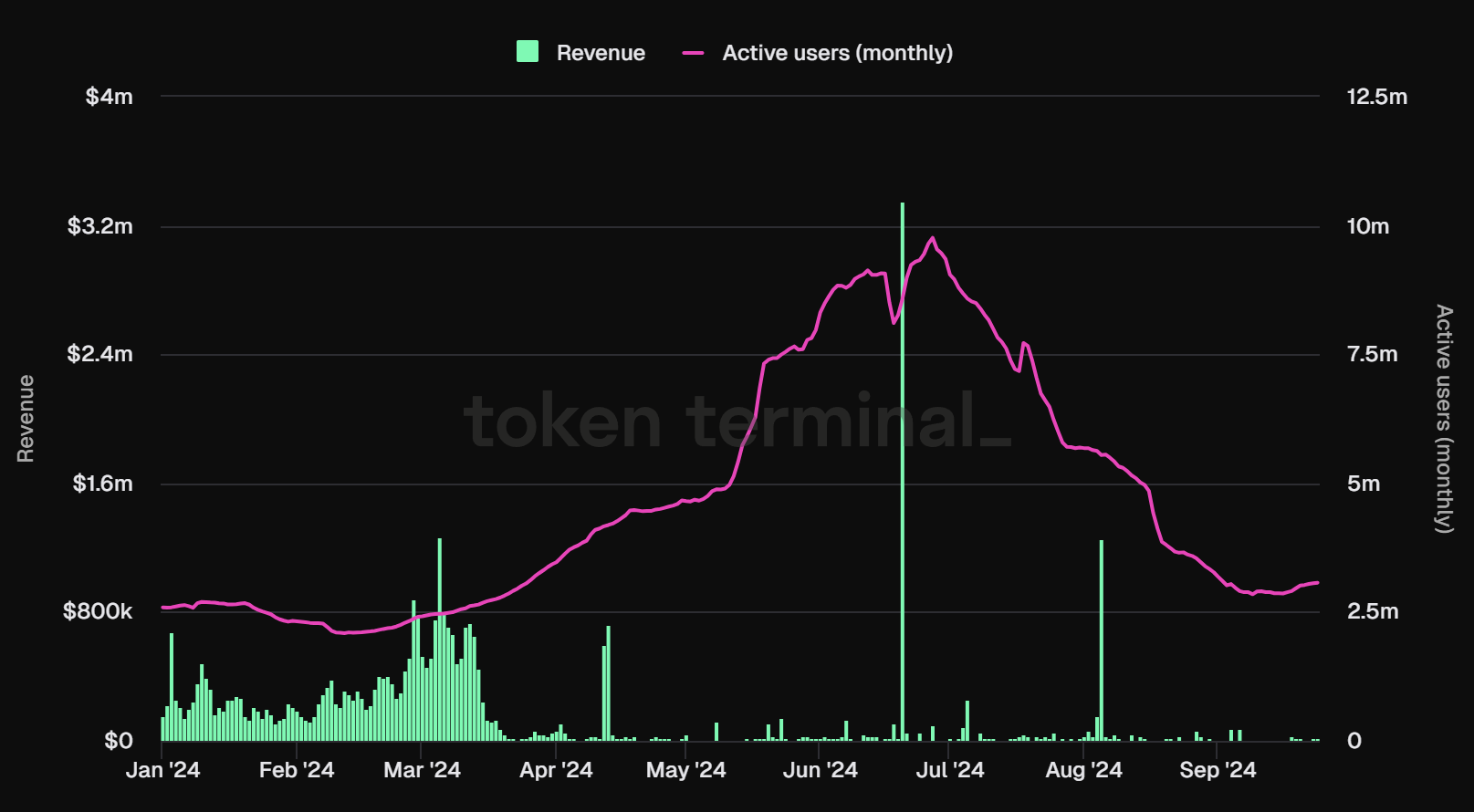Image resolution: width=1474 pixels, height=812 pixels.
Task: Toggle Active users (monthly) legend label
Action: (x=837, y=53)
